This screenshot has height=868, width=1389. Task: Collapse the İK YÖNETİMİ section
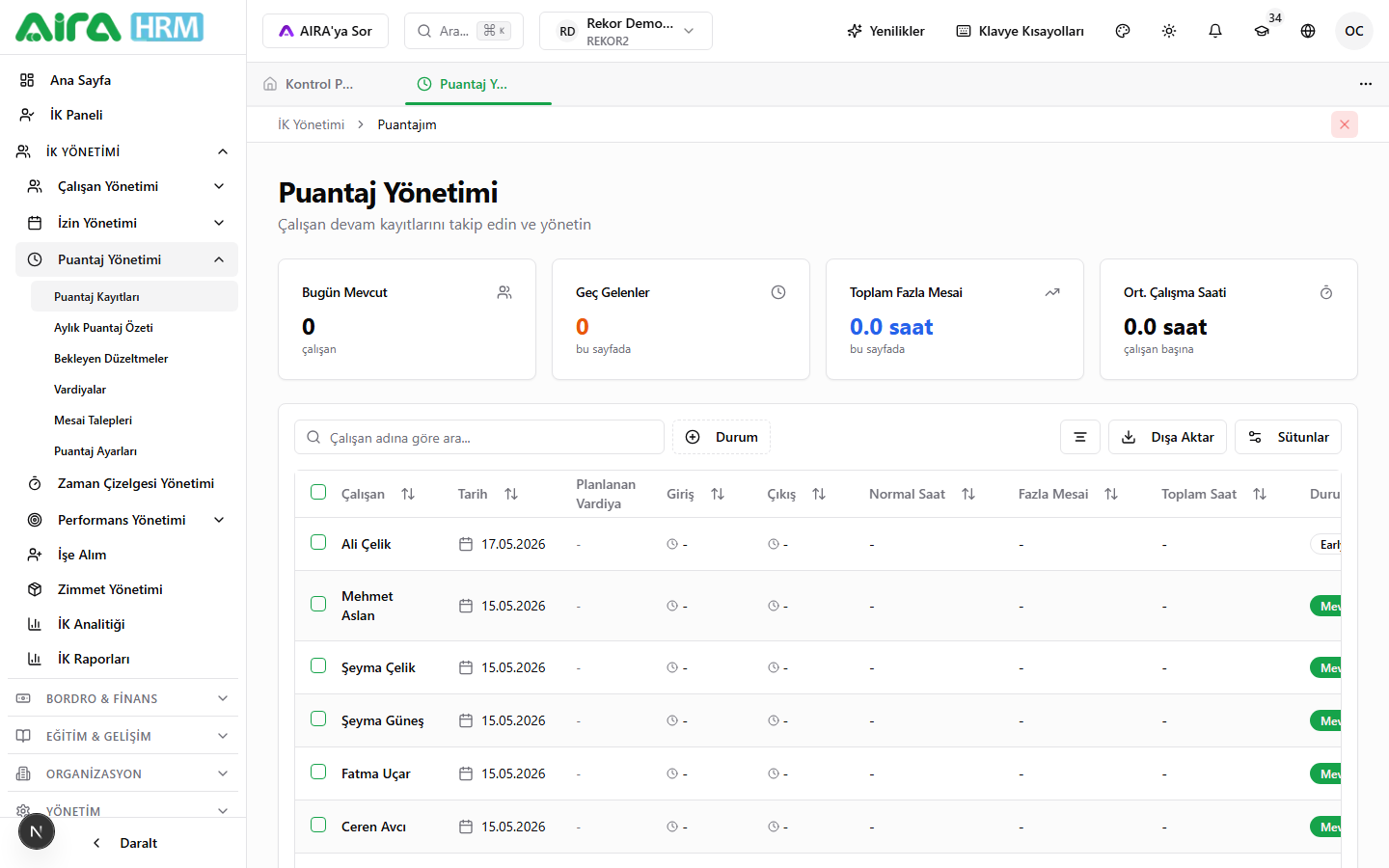[123, 151]
